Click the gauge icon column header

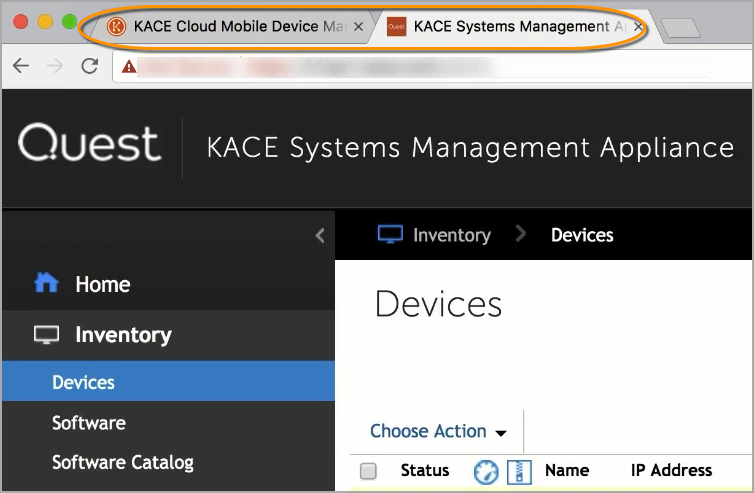[x=486, y=471]
